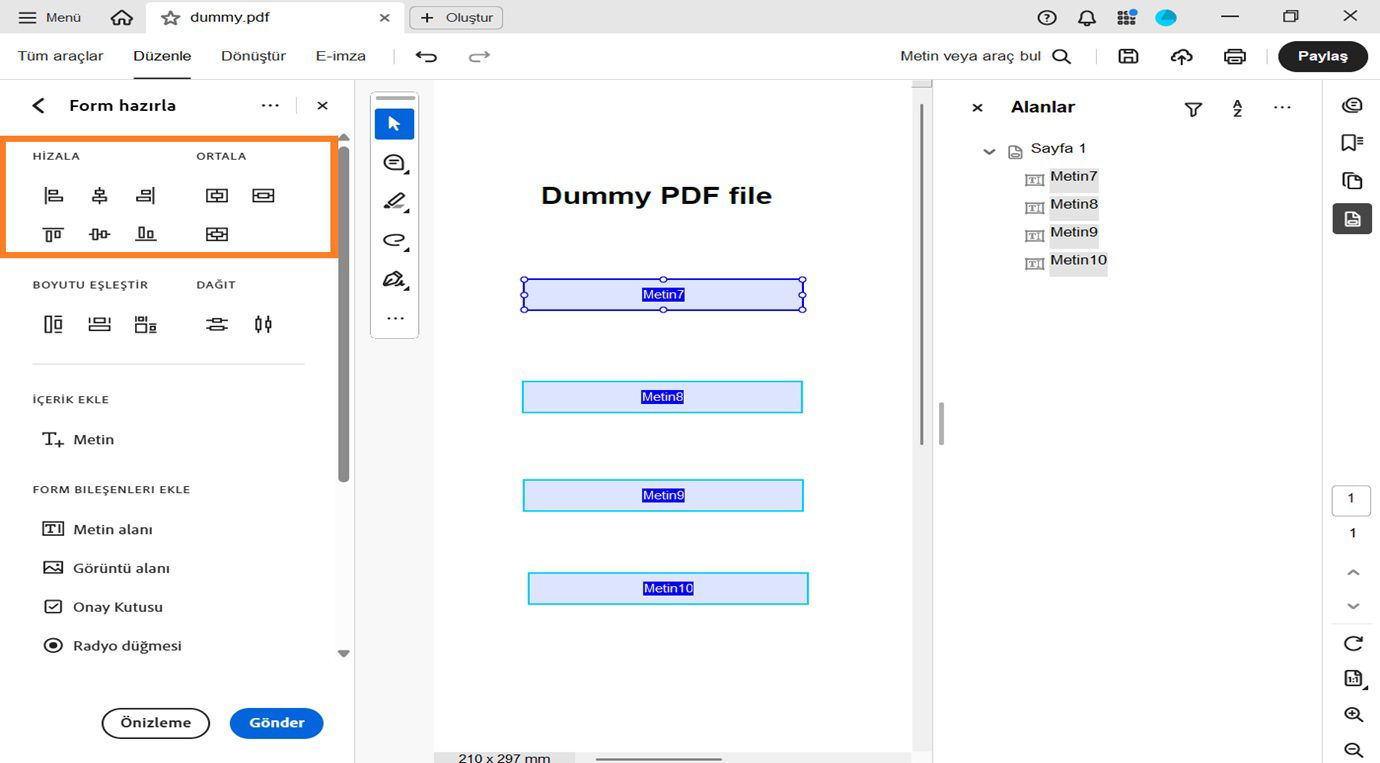Show more tools in floating toolbar
The height and width of the screenshot is (763, 1380).
pyautogui.click(x=395, y=319)
